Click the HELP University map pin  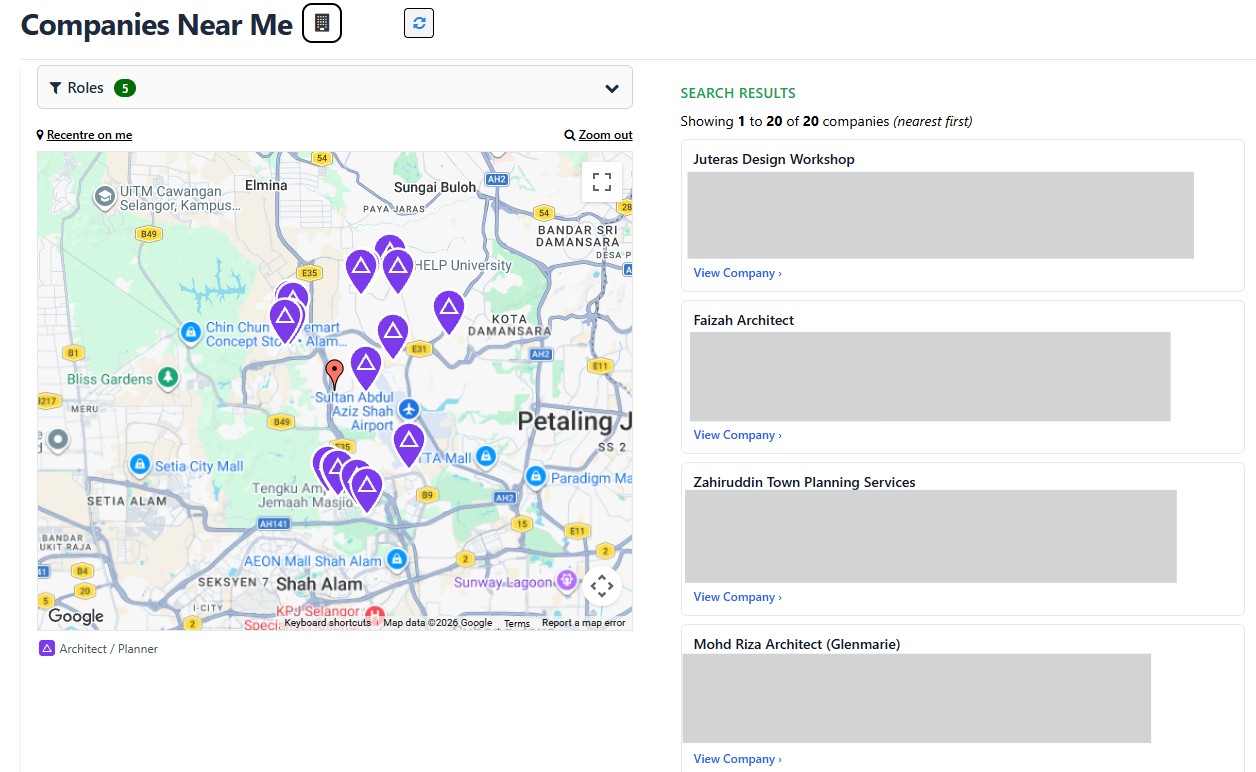398,271
